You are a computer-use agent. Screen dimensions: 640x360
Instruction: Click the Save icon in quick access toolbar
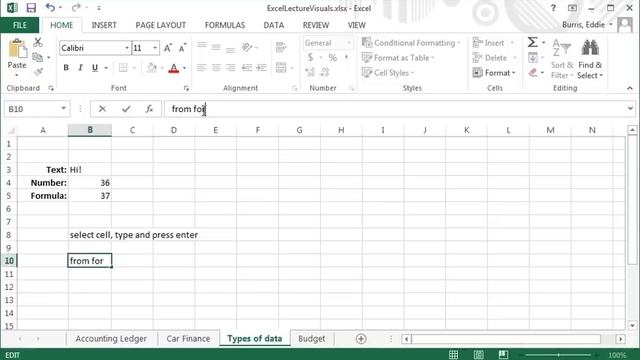click(x=31, y=8)
